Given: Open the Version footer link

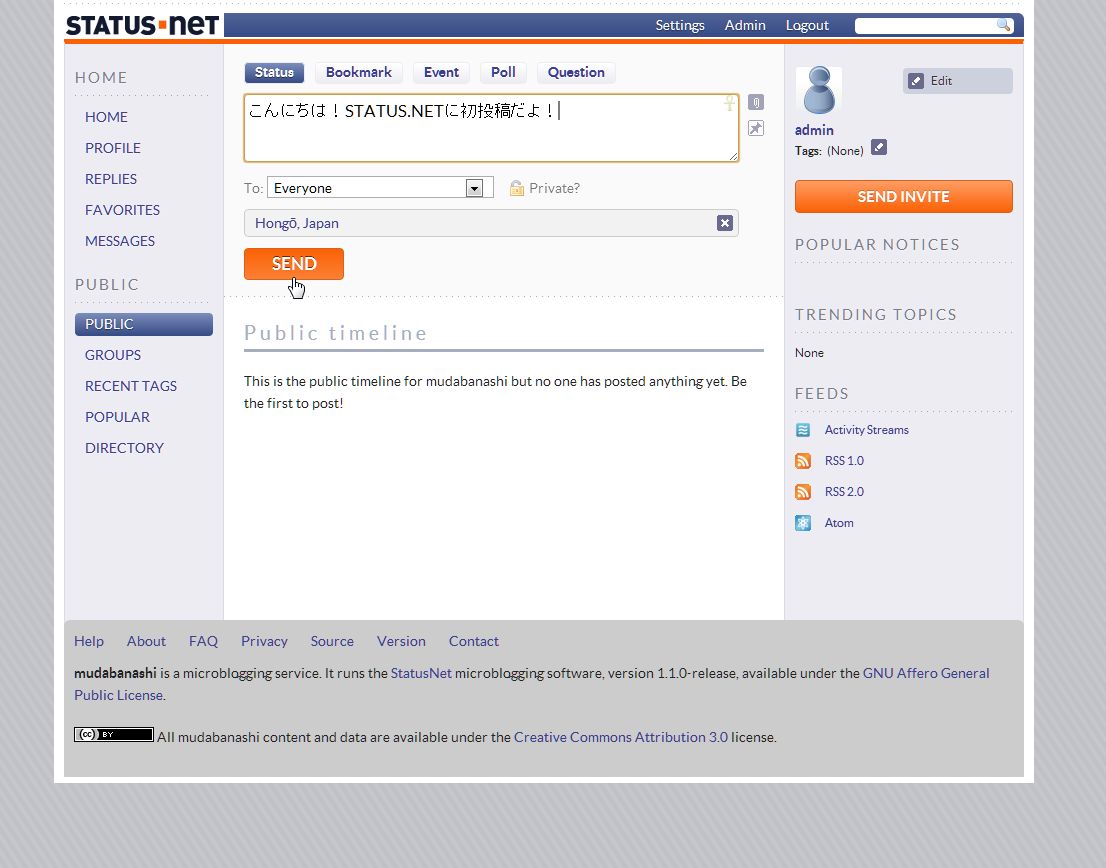Looking at the screenshot, I should tap(401, 642).
